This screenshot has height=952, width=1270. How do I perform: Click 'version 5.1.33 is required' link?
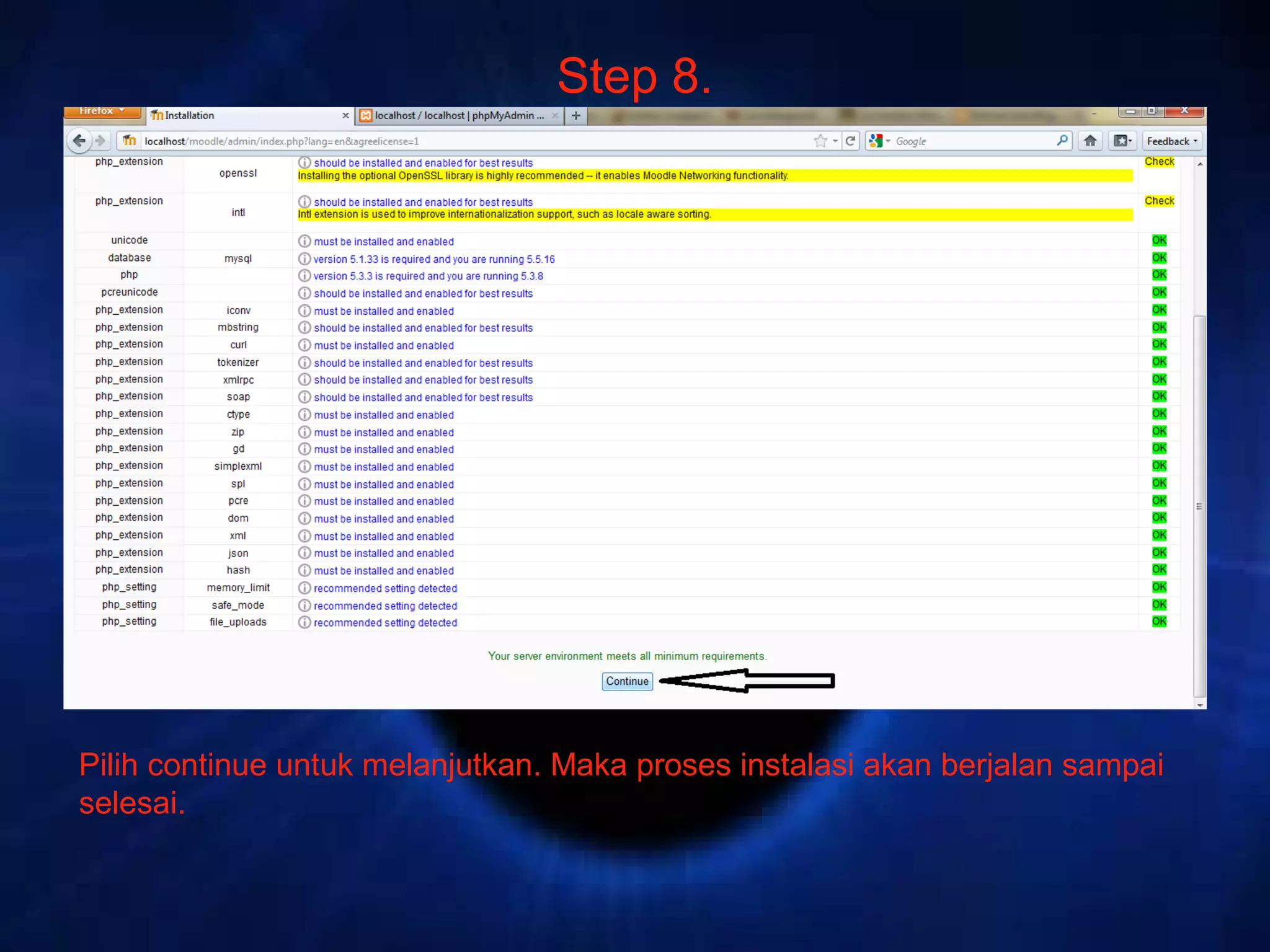coord(434,259)
